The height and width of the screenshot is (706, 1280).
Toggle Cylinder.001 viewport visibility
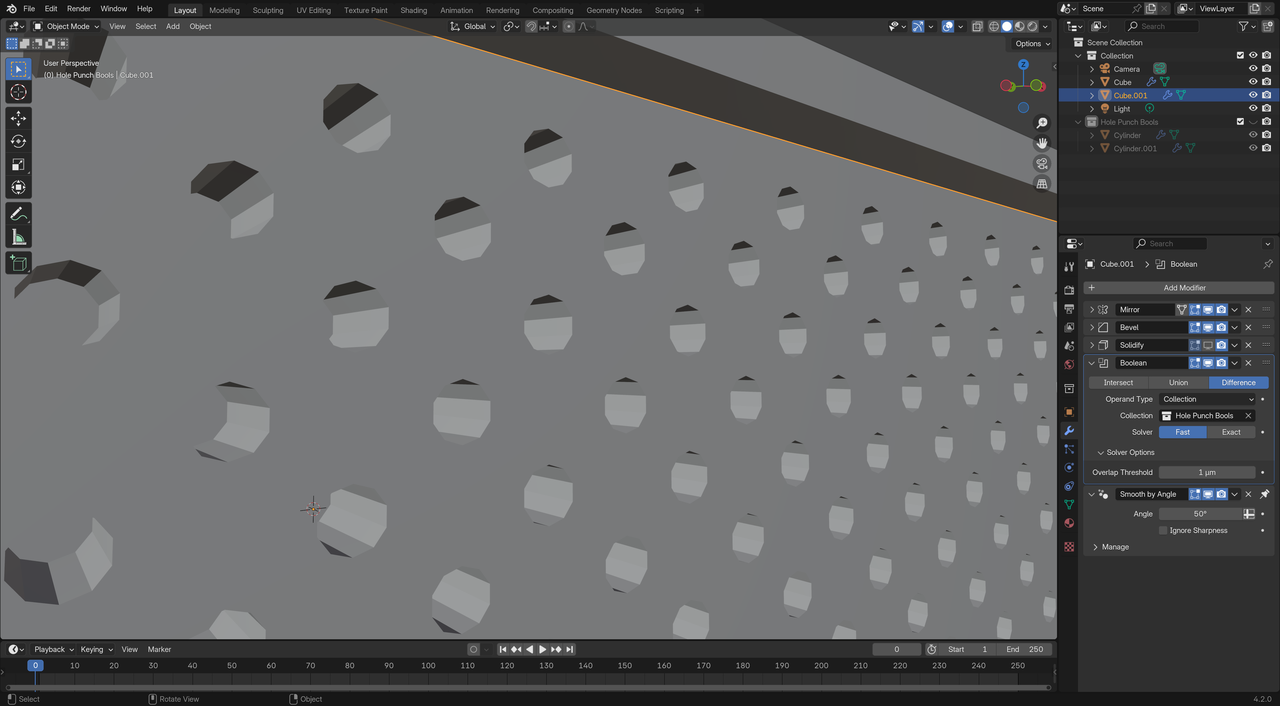(1253, 148)
